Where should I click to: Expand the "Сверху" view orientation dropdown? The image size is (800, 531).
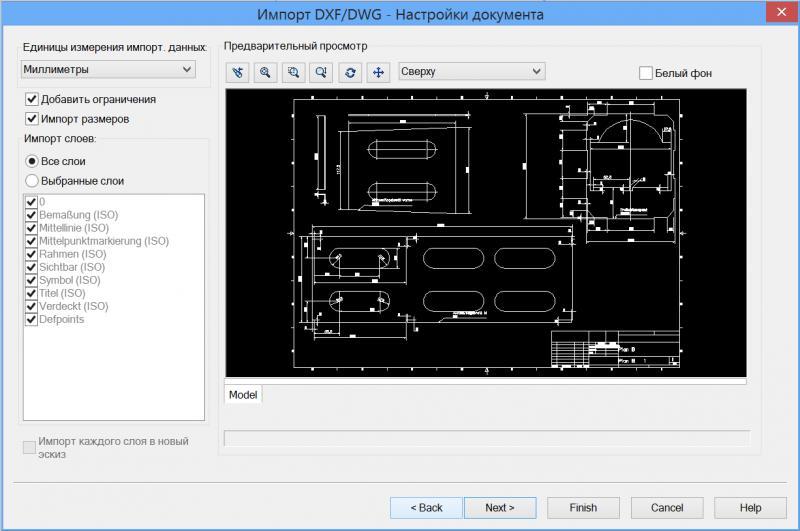[x=471, y=71]
